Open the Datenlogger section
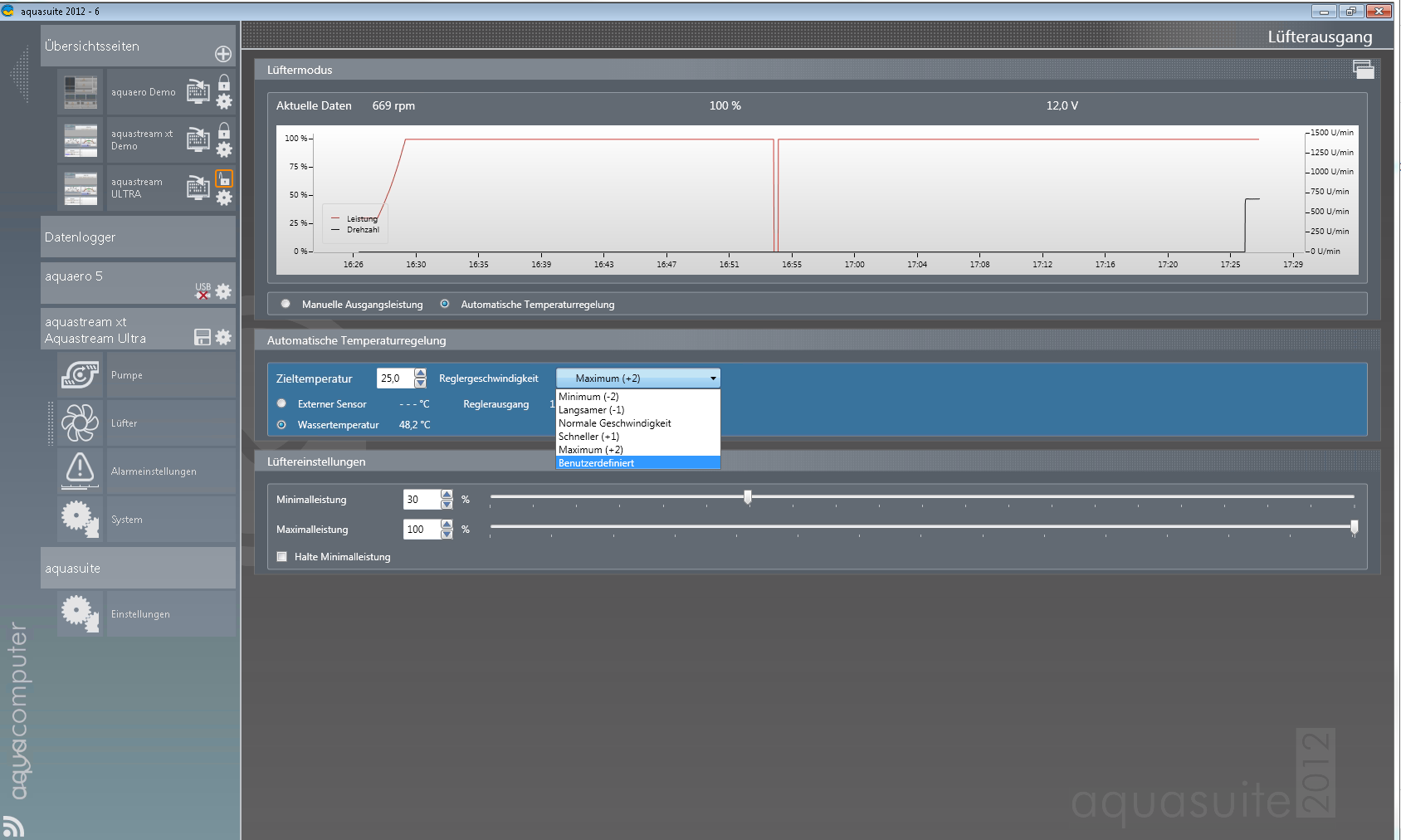 point(138,237)
